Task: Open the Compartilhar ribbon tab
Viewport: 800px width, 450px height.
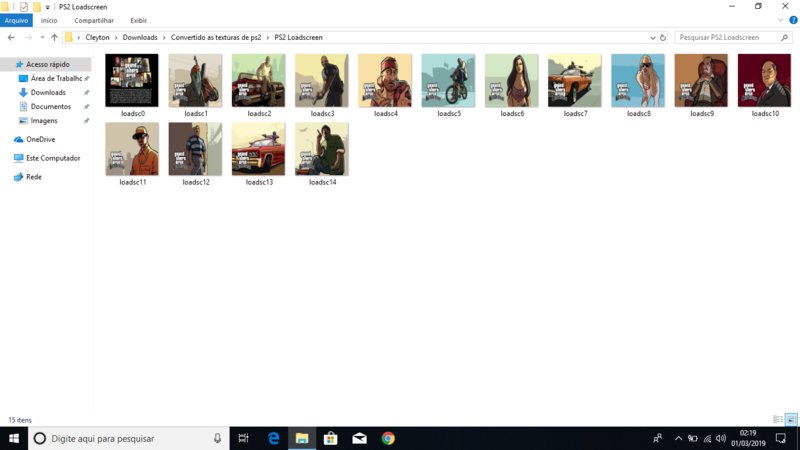Action: 94,20
